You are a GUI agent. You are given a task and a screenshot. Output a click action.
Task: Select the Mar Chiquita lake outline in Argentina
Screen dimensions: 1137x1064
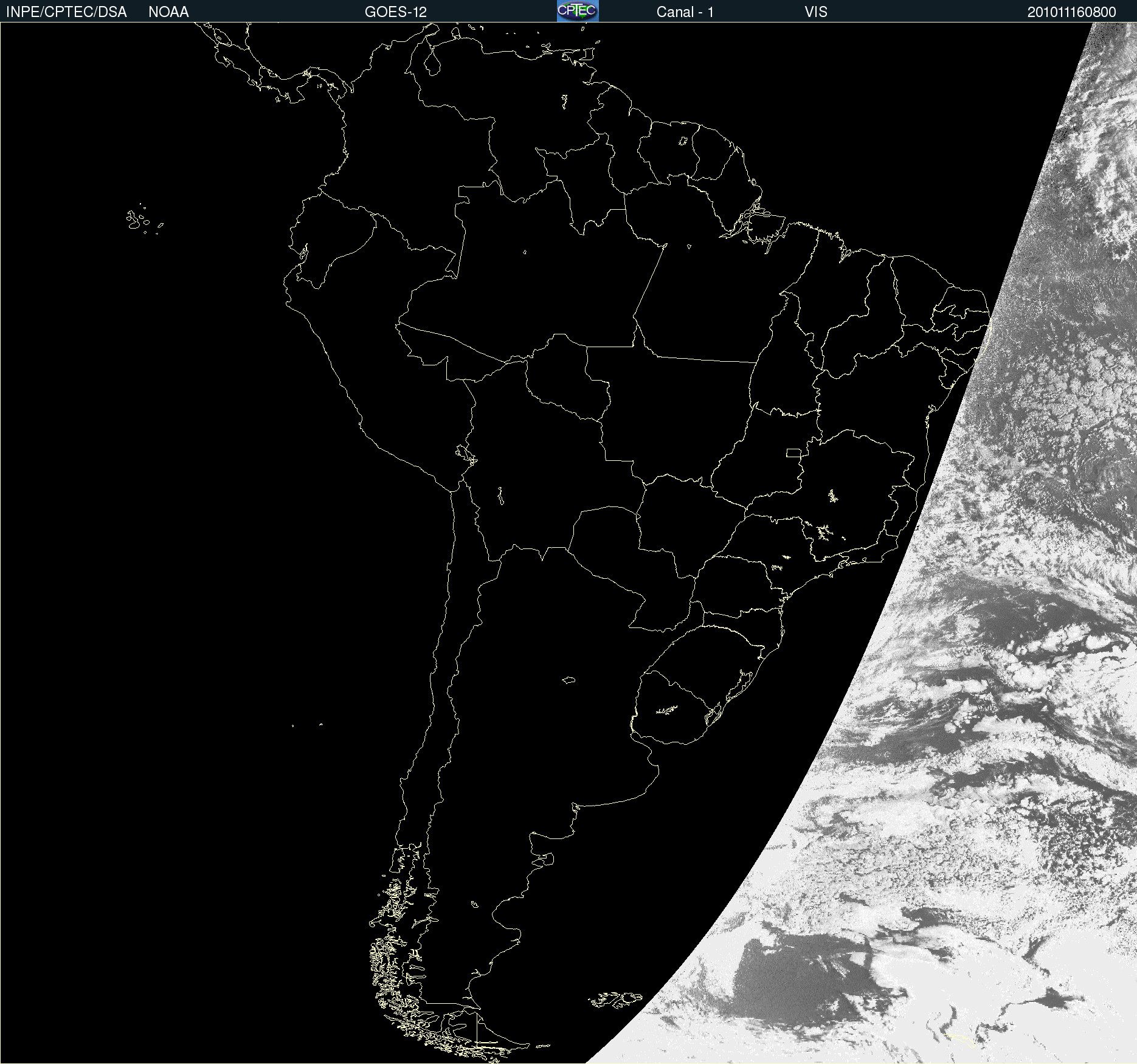[568, 680]
